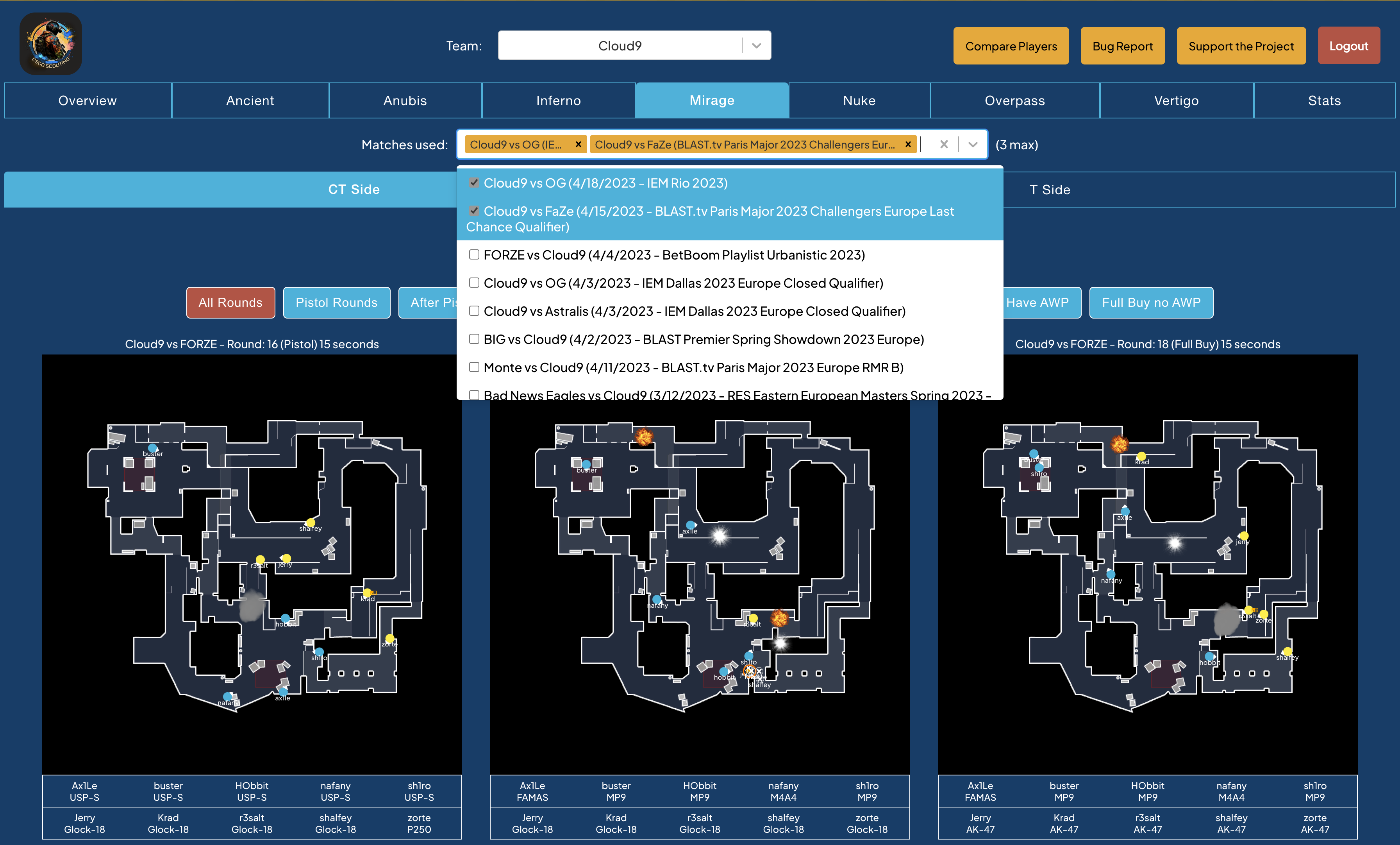Filter by Full Buy no AWP
This screenshot has width=1400, height=845.
(x=1151, y=303)
